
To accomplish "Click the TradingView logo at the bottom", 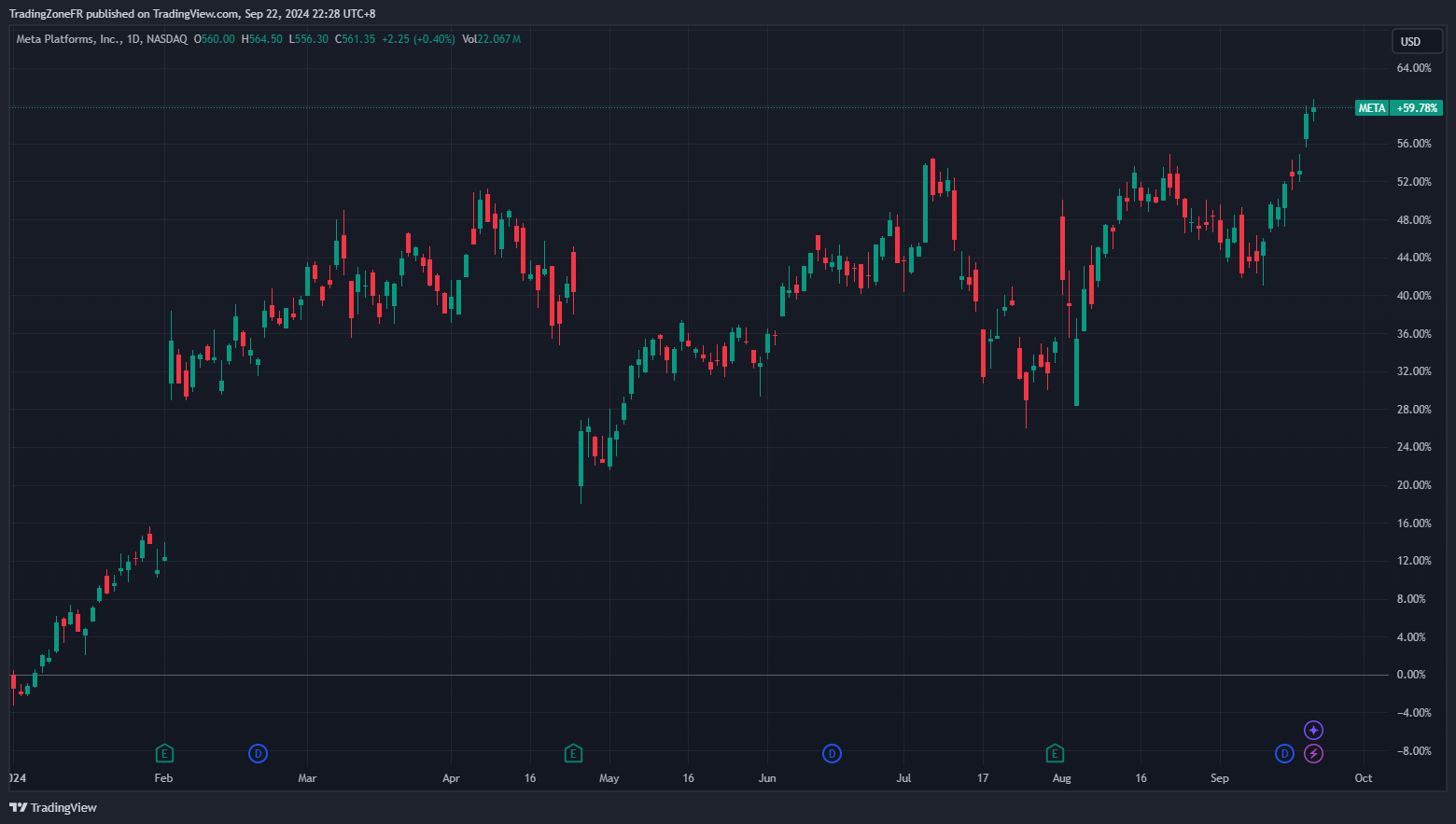I will pyautogui.click(x=53, y=807).
